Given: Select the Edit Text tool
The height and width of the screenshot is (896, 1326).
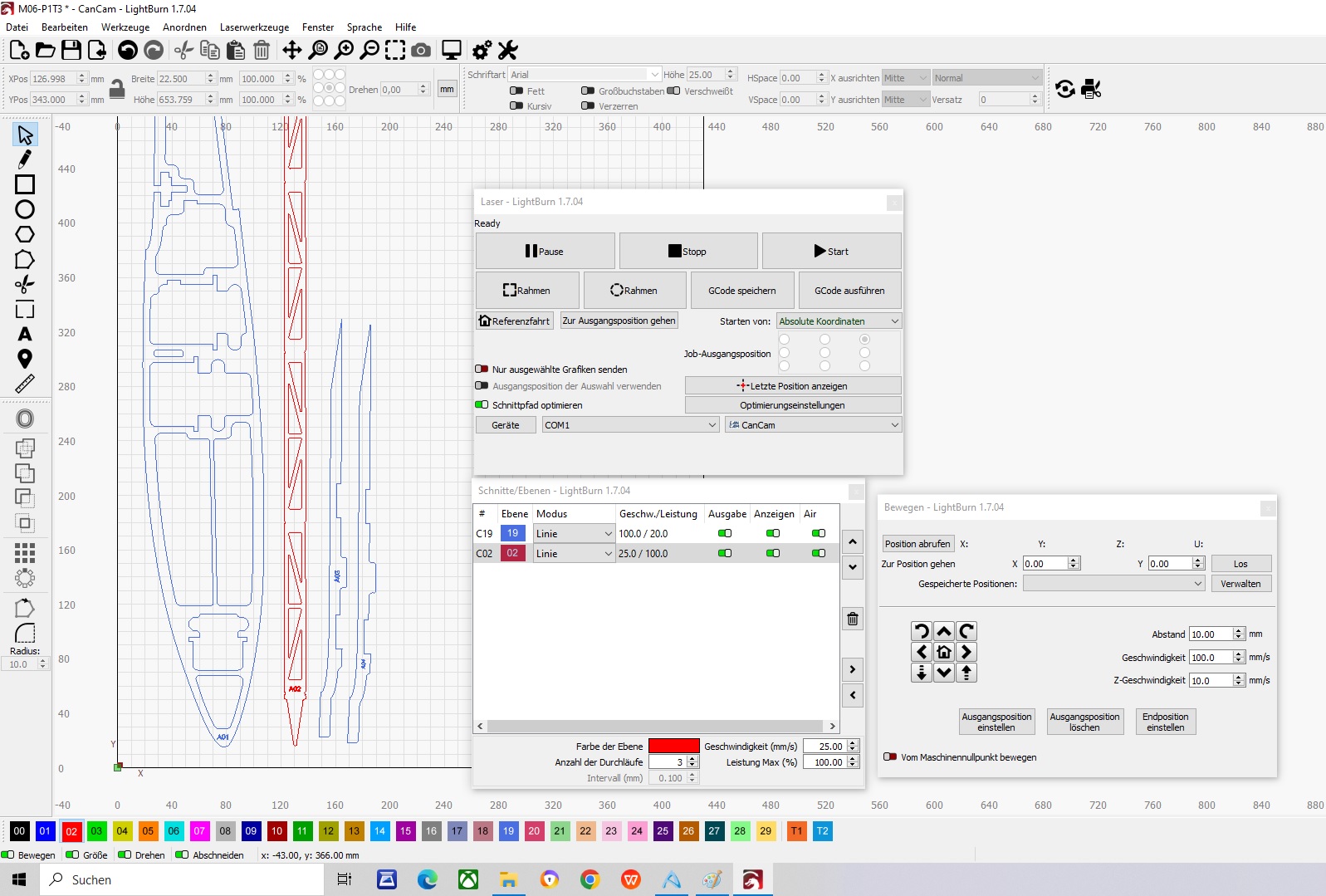Looking at the screenshot, I should coord(25,334).
